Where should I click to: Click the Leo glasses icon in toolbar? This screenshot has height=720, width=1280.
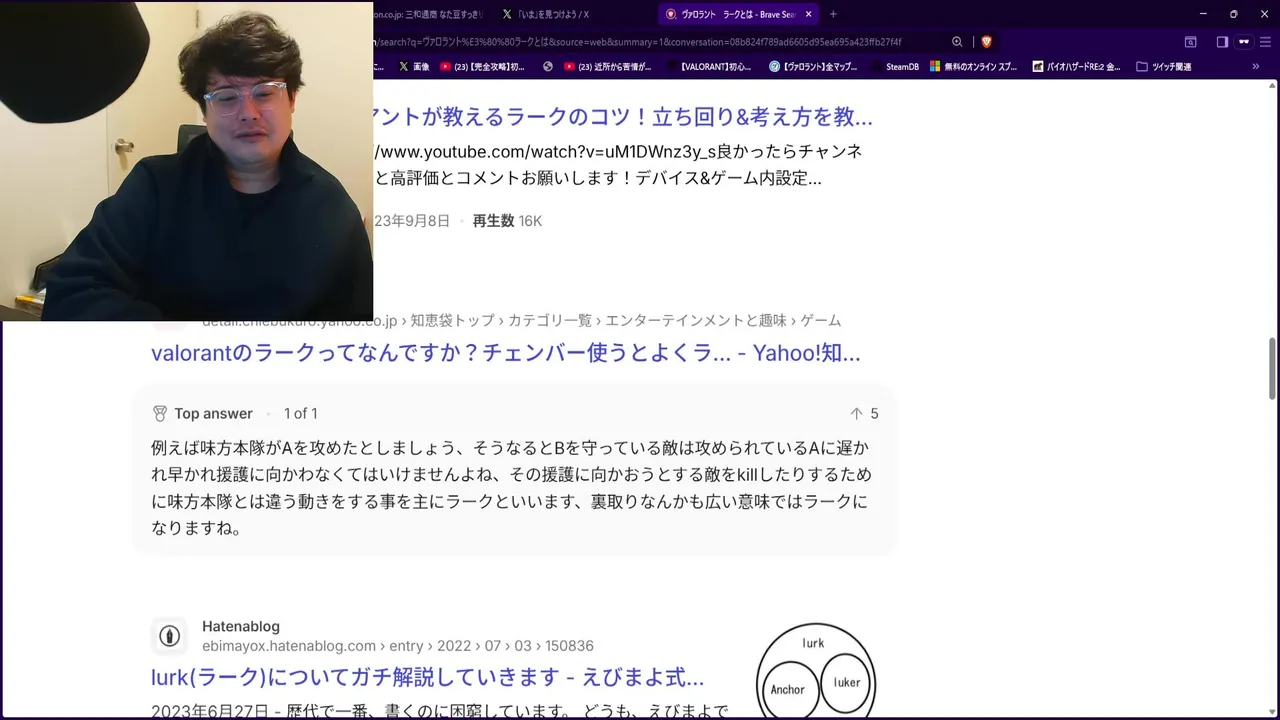coord(1244,42)
